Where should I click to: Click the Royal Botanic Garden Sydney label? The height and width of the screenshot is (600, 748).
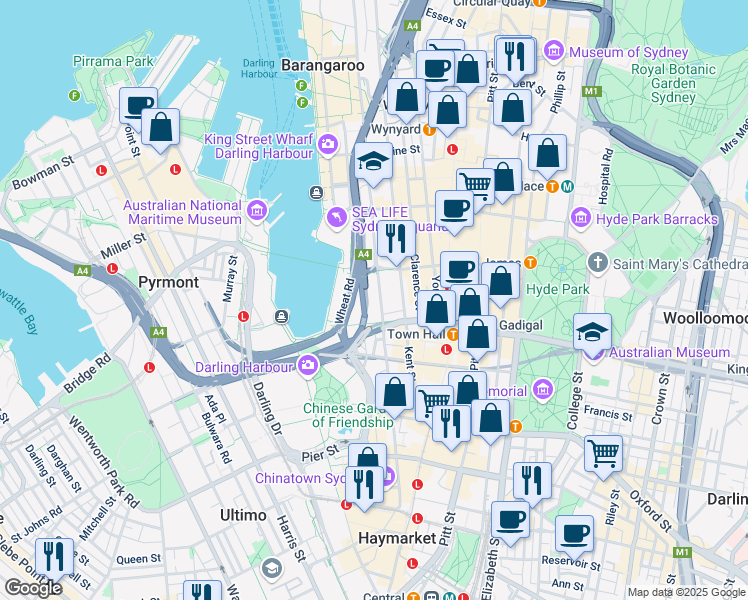pyautogui.click(x=673, y=83)
